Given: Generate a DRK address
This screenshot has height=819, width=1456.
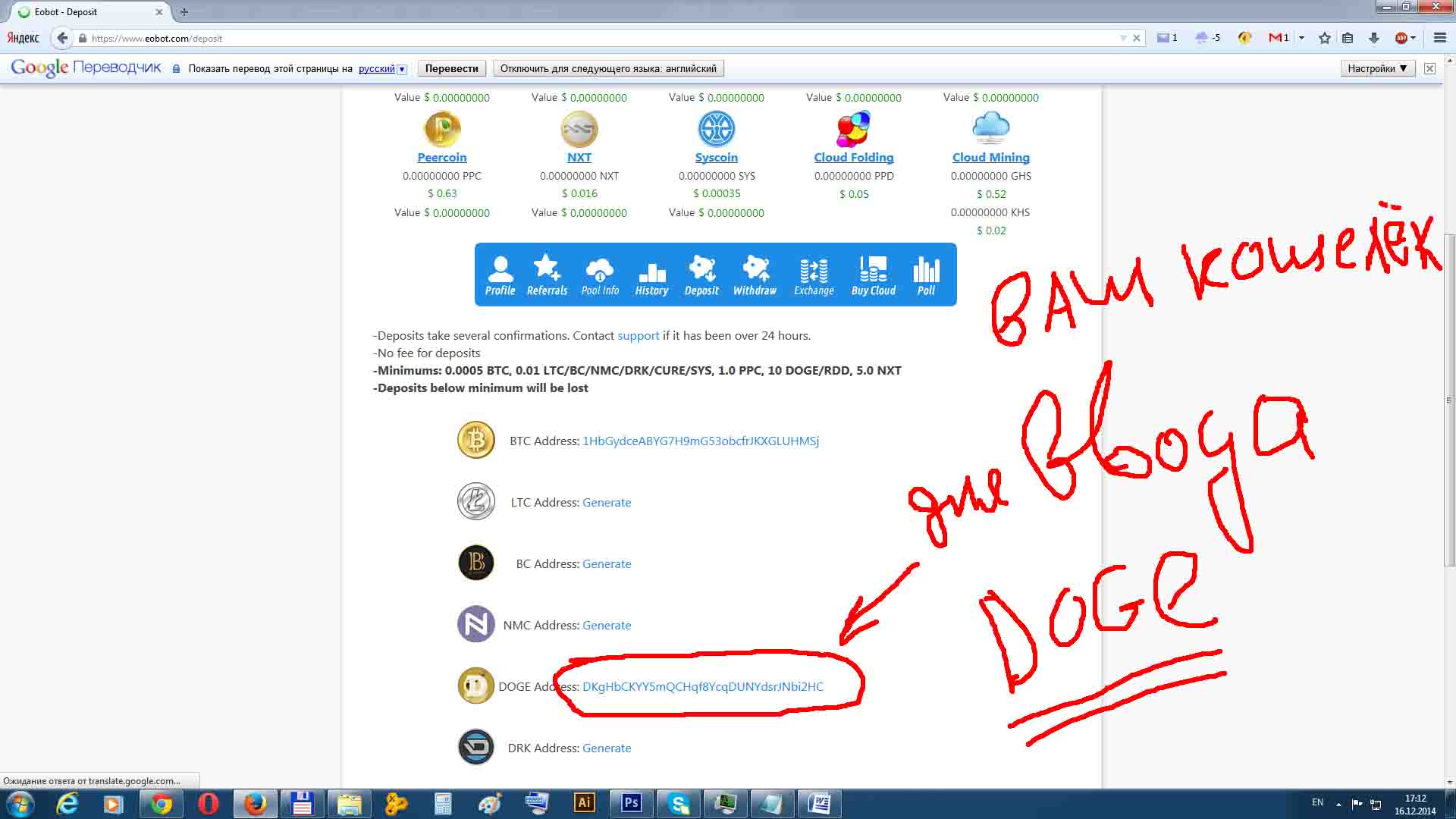Looking at the screenshot, I should 607,748.
